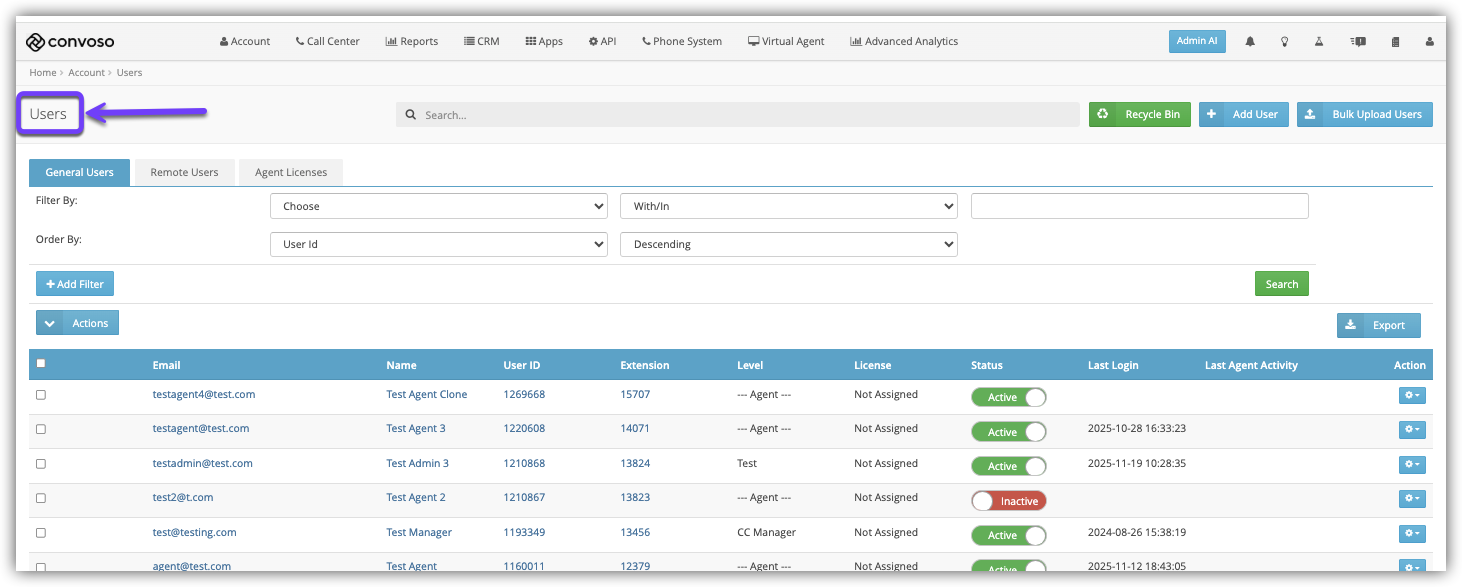
Task: Toggle Test Agent 2 status to active
Action: pyautogui.click(x=1008, y=501)
